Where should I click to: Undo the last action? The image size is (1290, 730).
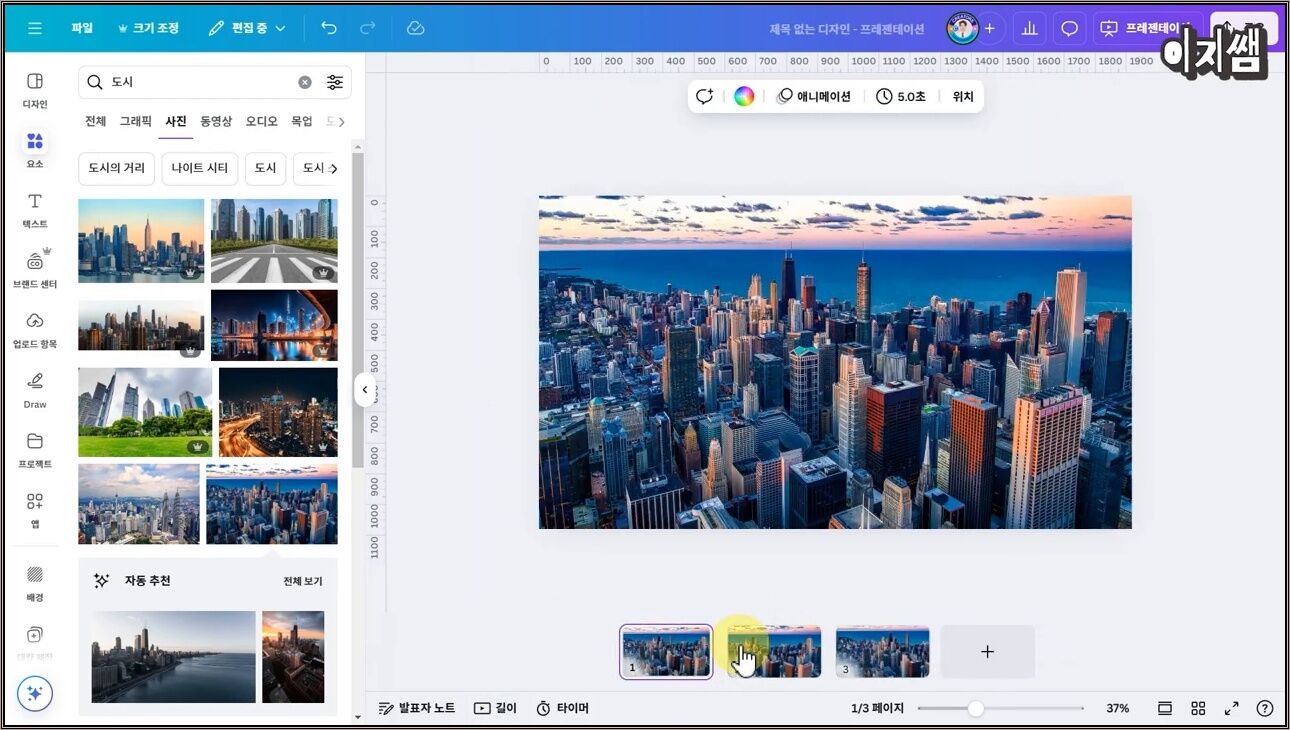[329, 28]
